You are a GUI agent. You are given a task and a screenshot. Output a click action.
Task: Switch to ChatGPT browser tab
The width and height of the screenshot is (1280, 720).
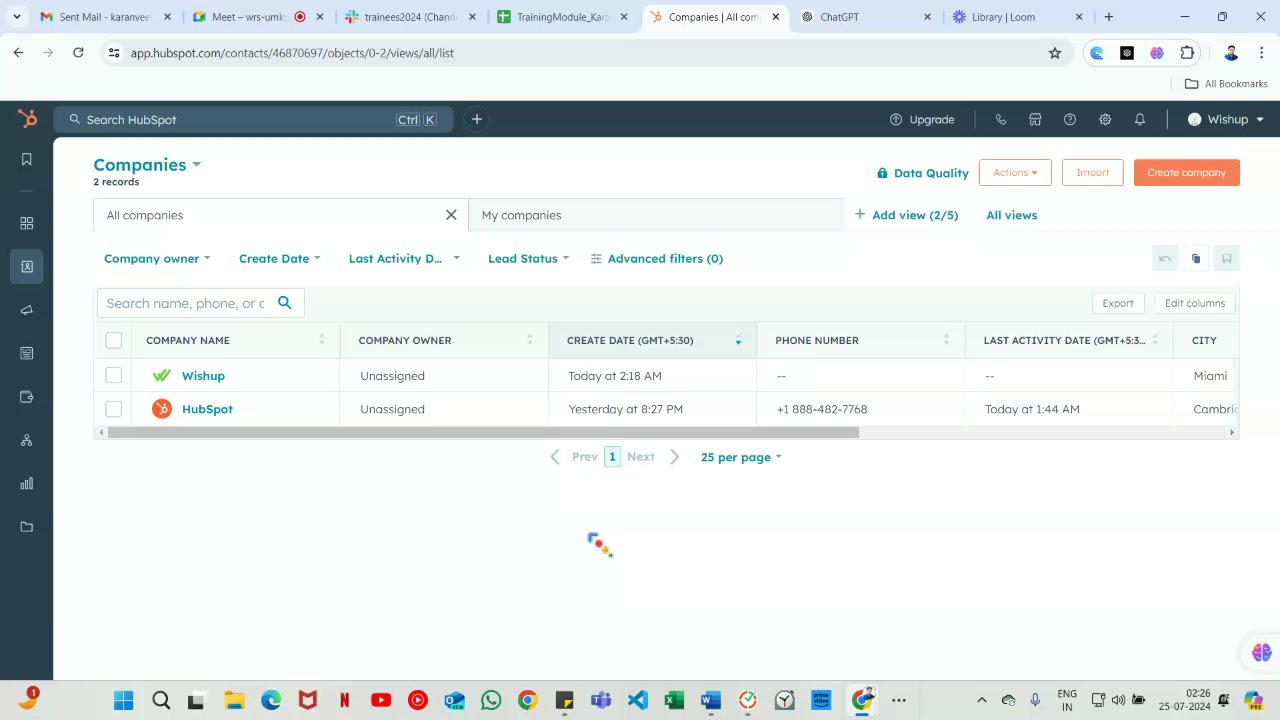point(865,17)
